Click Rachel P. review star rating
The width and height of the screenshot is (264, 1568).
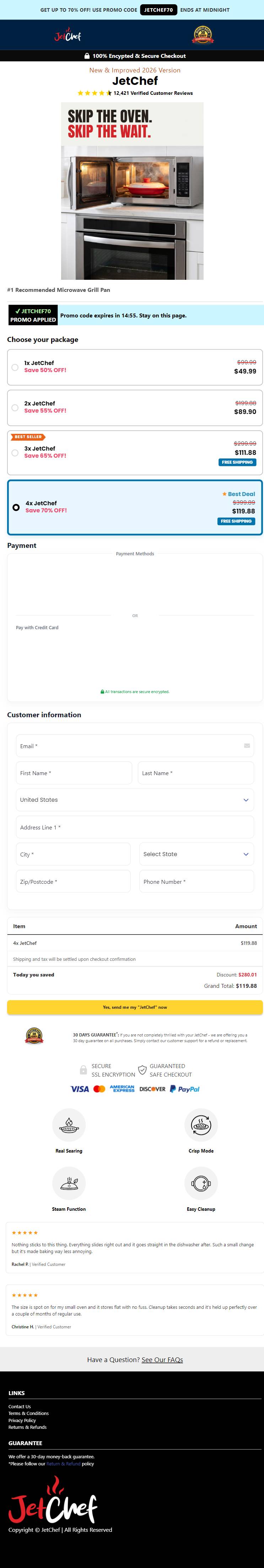coord(25,1232)
